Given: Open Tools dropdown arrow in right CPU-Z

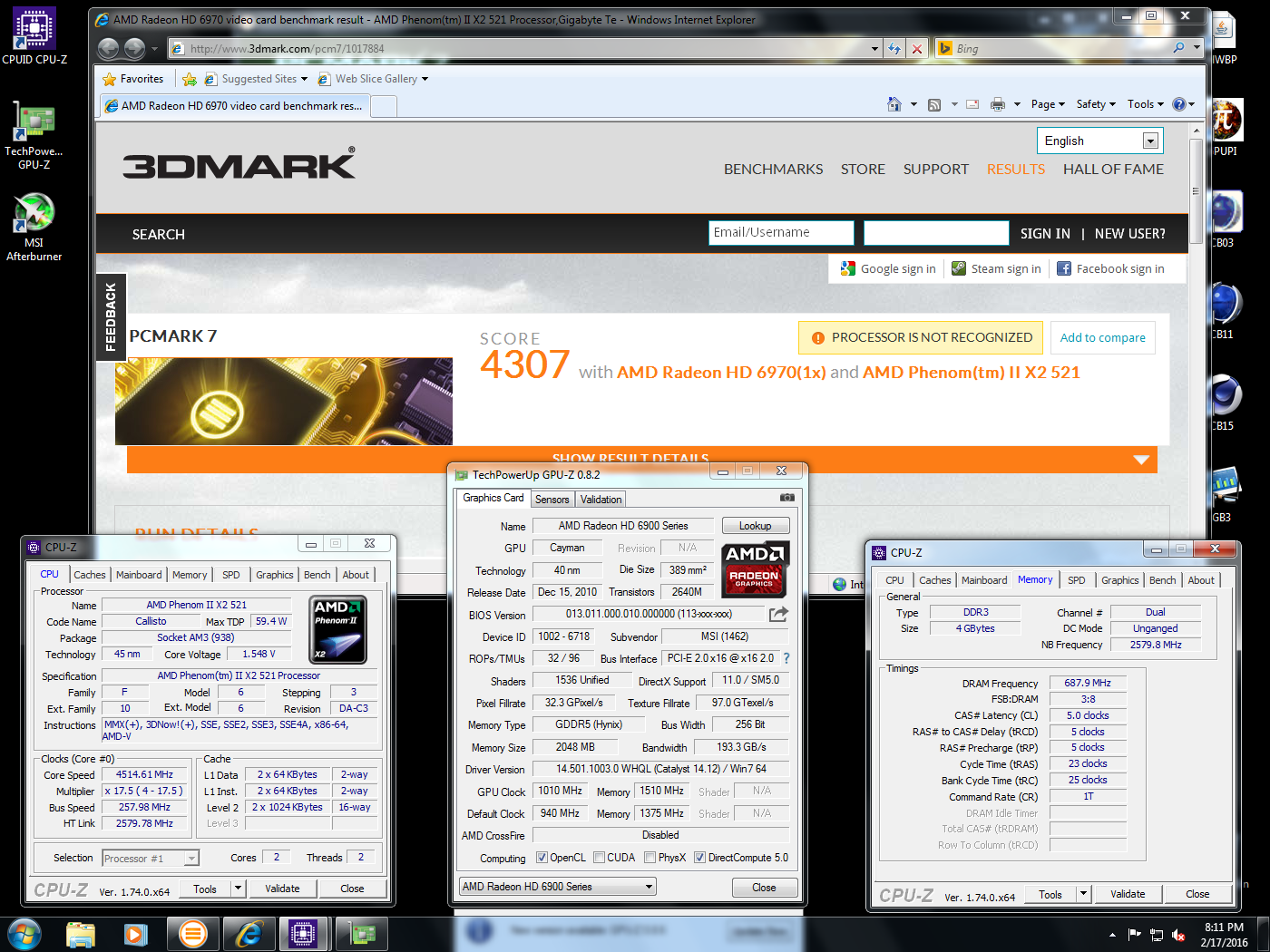Looking at the screenshot, I should coord(1083,894).
